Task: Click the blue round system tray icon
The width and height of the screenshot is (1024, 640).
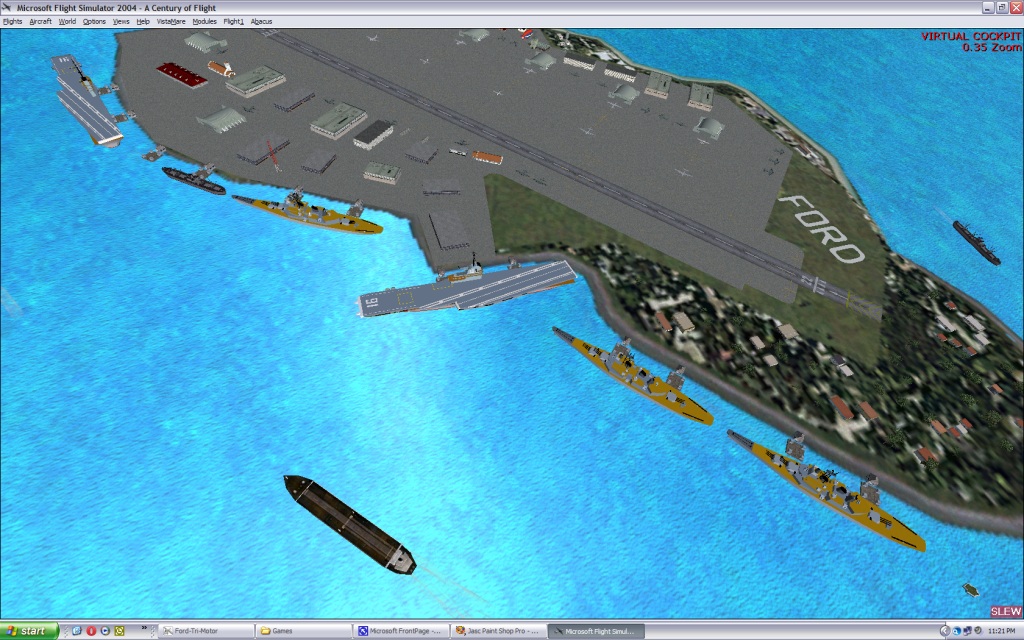Action: click(957, 631)
